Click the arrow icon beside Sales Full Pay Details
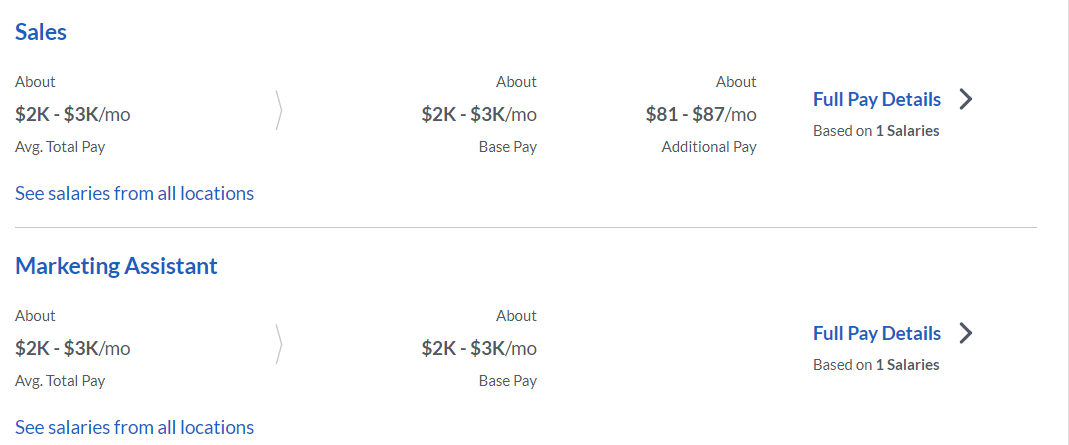Screen dimensions: 1069x445 [x=965, y=99]
